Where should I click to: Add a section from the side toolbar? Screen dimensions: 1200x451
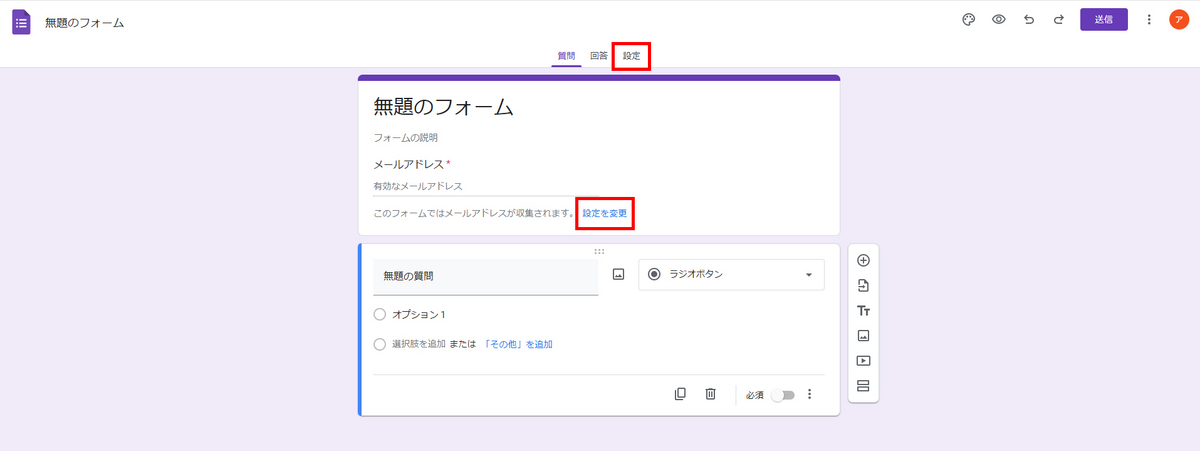864,387
